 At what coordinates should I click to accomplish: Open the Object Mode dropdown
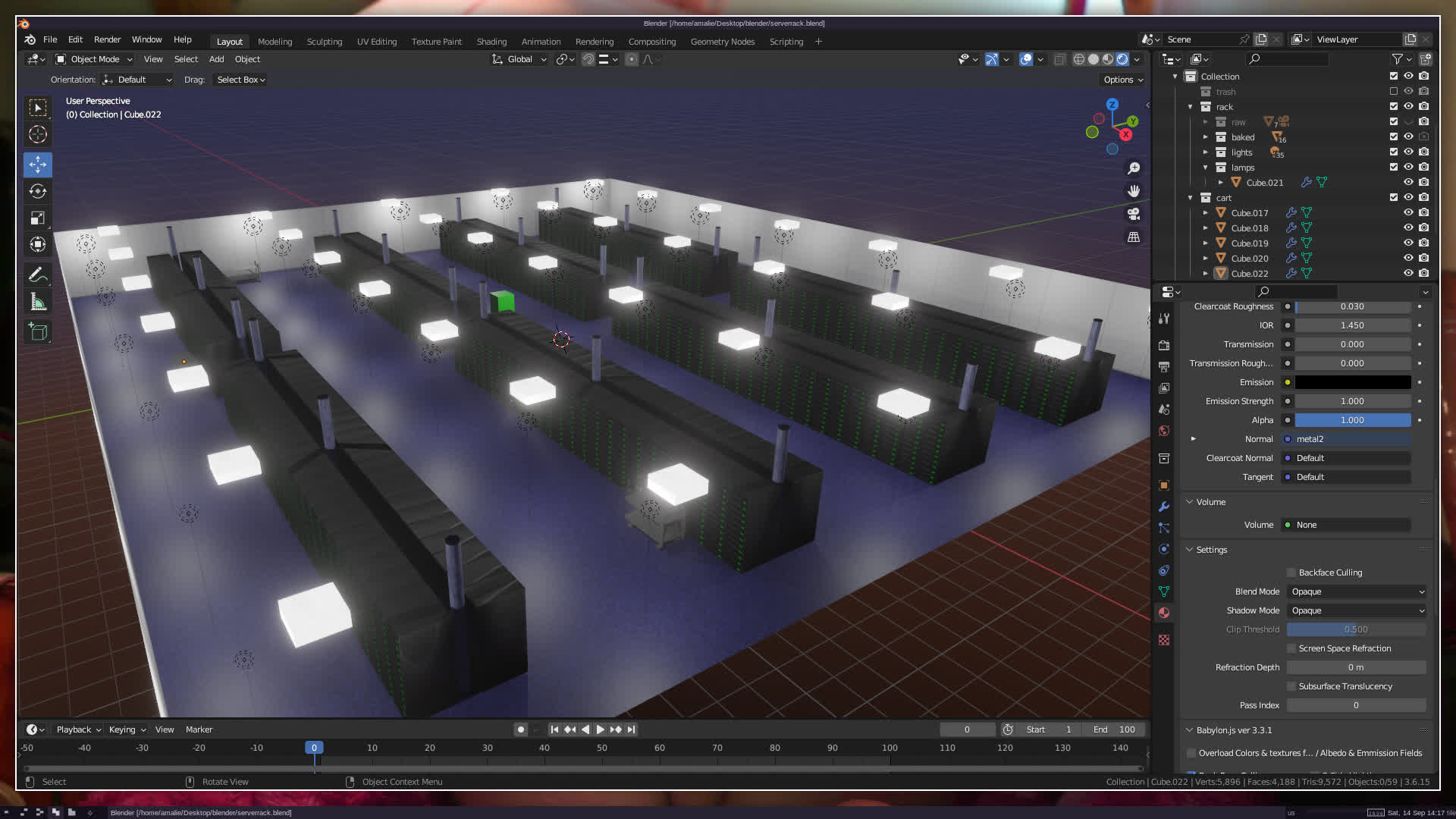click(94, 59)
